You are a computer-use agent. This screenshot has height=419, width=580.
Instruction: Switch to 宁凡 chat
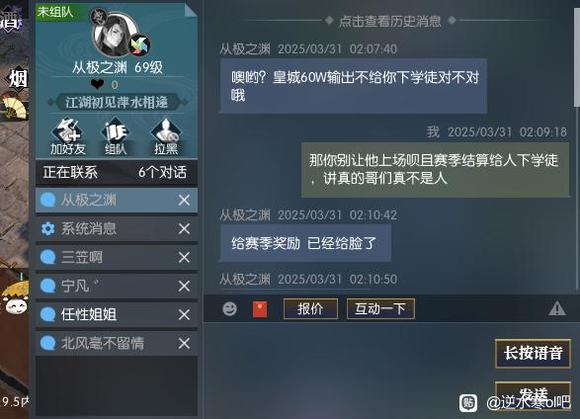(116, 286)
